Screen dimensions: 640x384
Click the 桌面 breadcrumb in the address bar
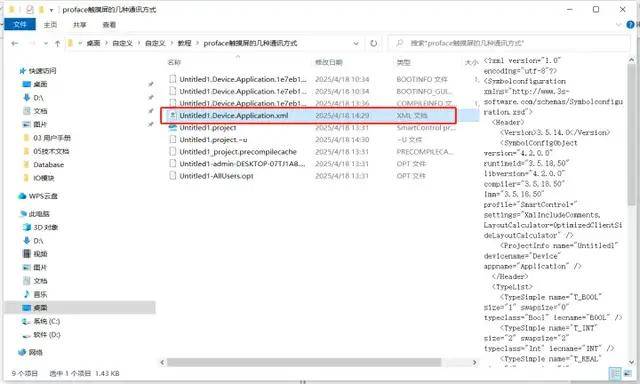pos(93,43)
